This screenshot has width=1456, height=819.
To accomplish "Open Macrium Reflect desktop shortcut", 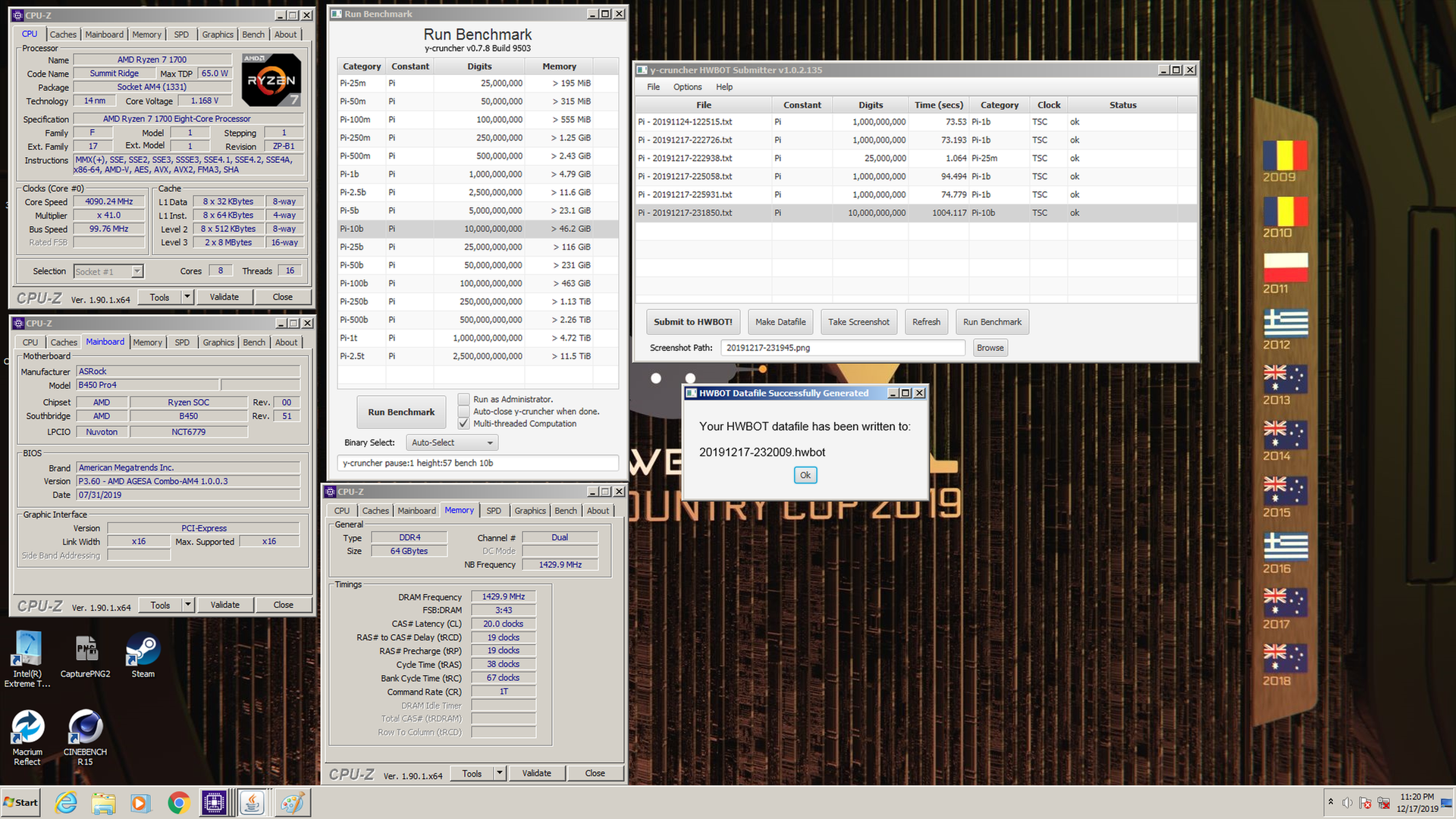I will point(27,737).
